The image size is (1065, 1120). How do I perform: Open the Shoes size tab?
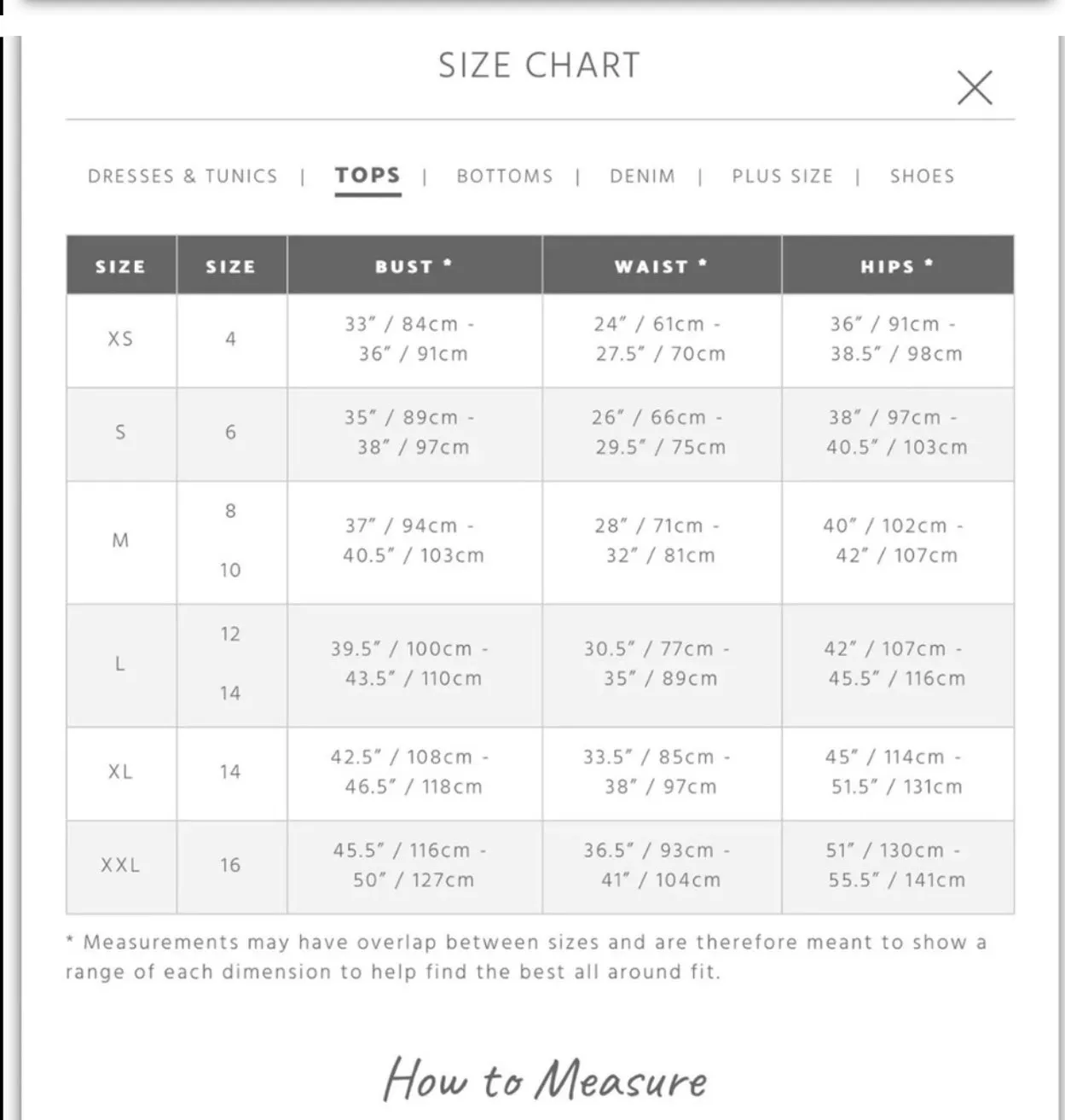[x=922, y=177]
